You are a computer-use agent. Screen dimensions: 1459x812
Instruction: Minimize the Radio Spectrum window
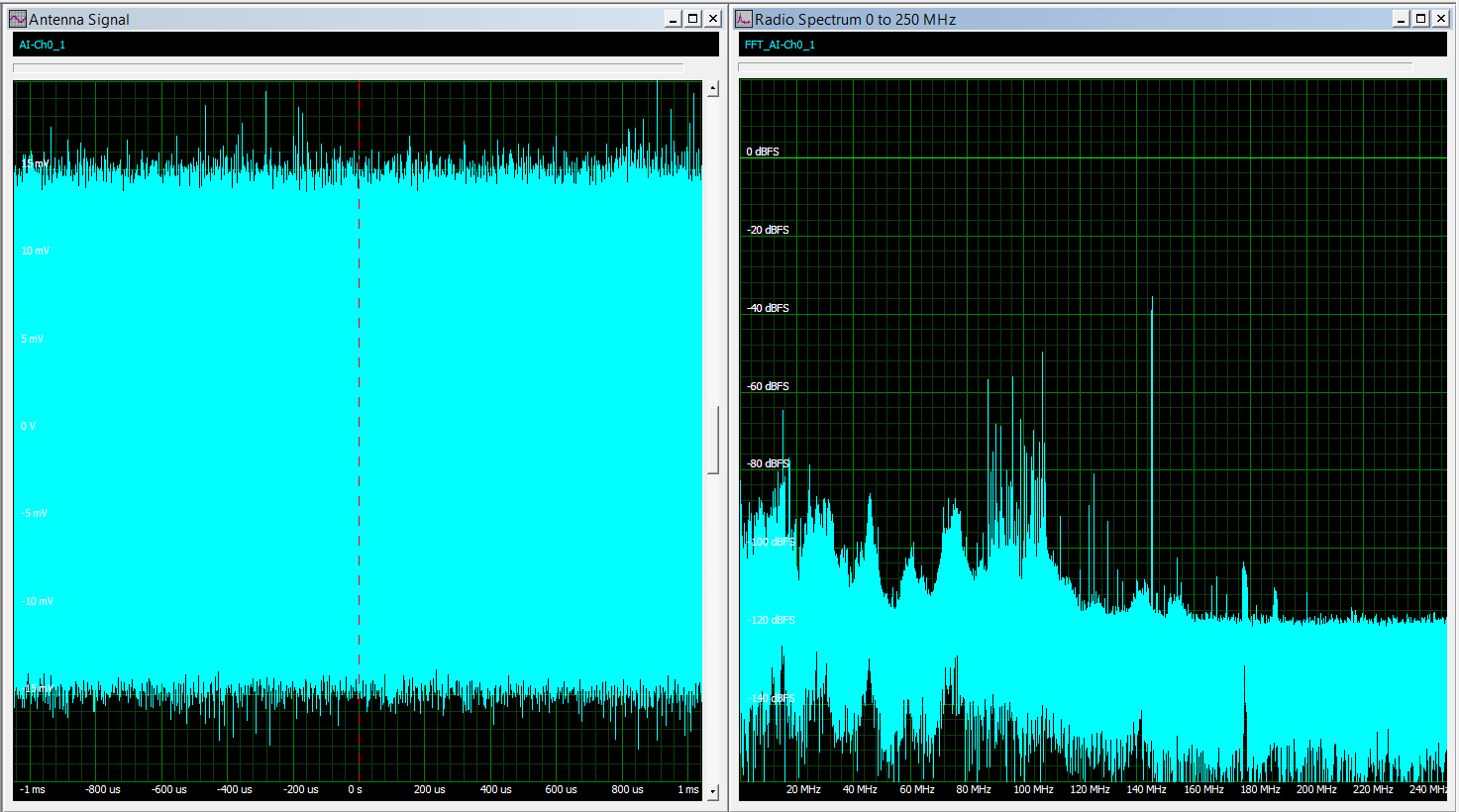coord(1401,19)
